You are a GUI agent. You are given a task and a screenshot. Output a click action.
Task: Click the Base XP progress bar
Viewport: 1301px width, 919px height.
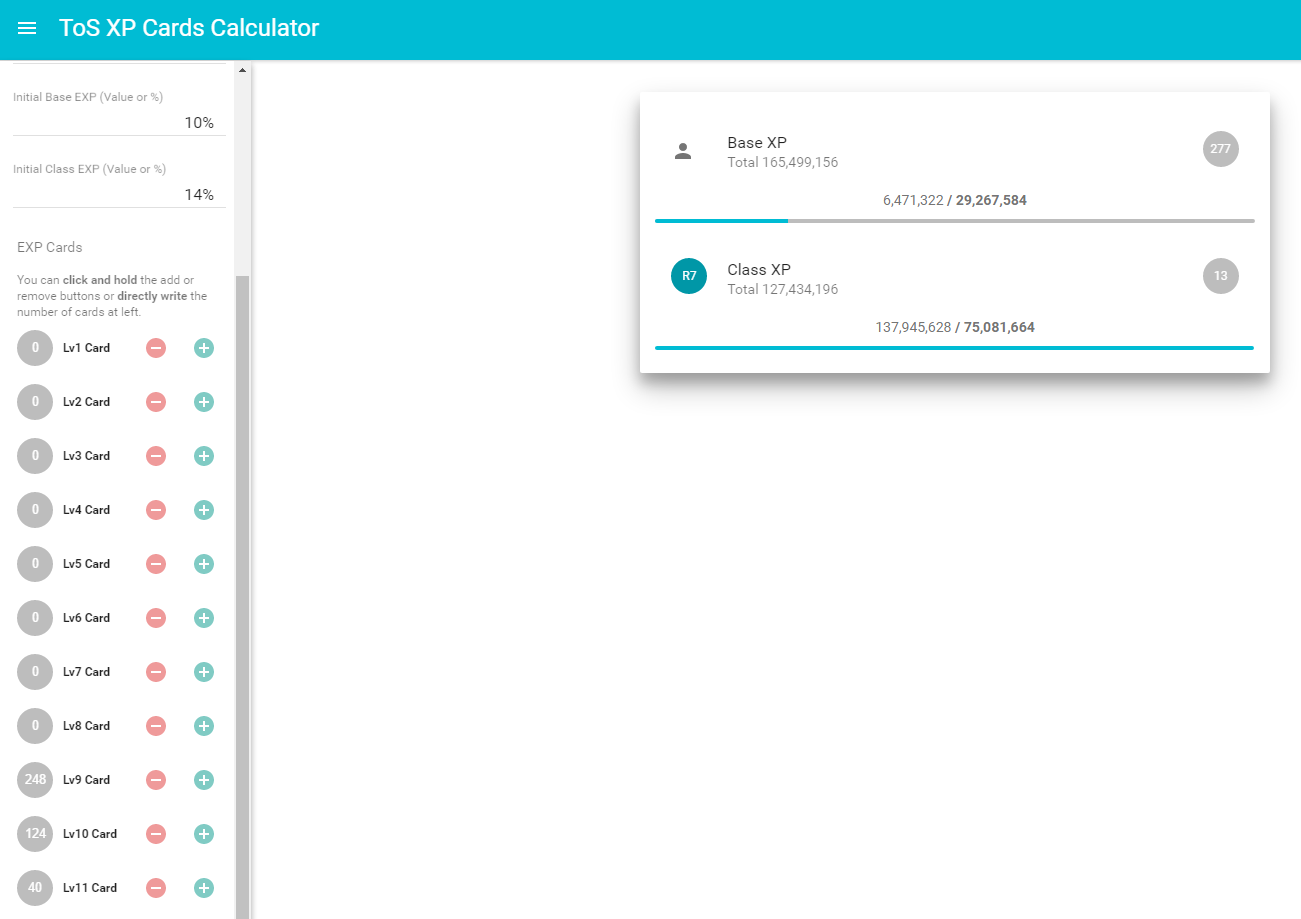pyautogui.click(x=954, y=220)
